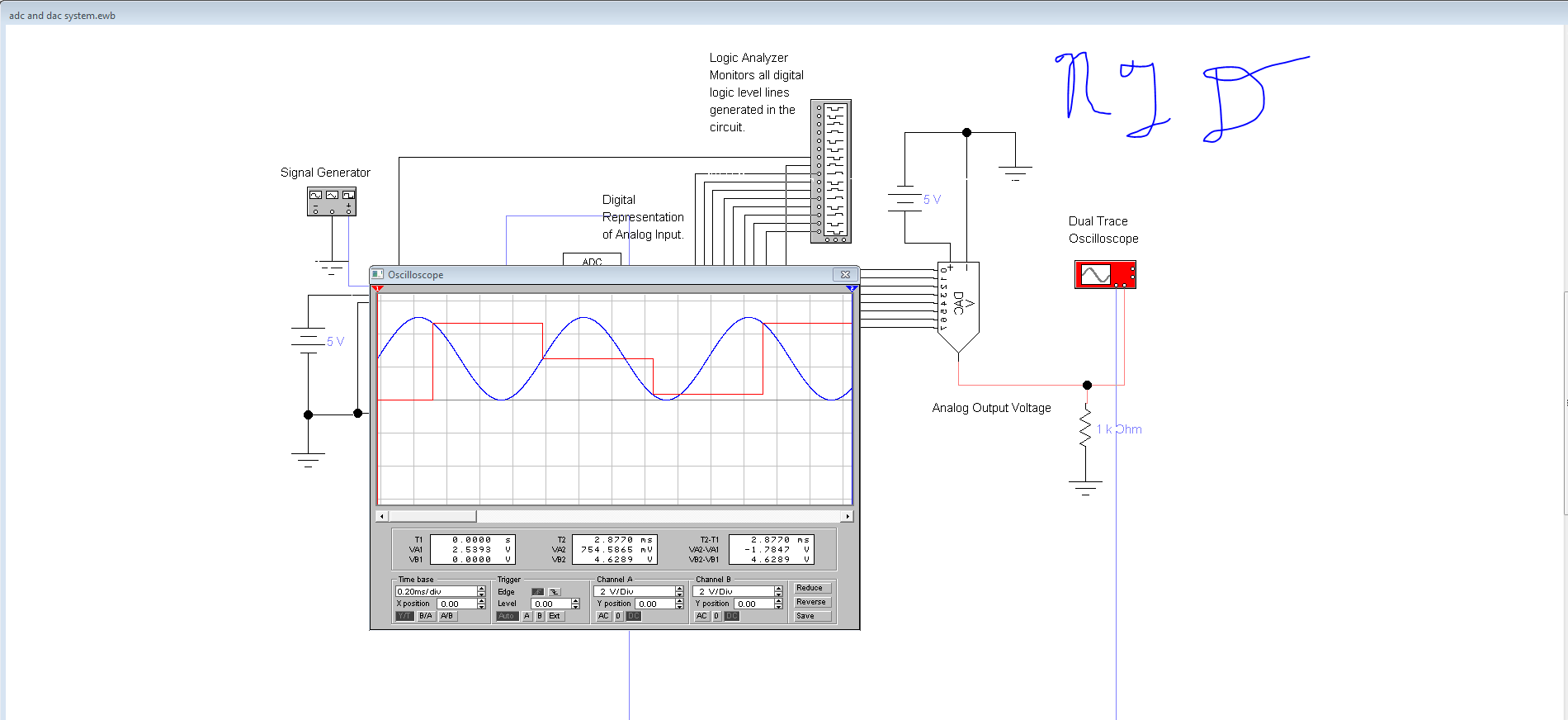Set trigger source to Auto

click(x=507, y=616)
